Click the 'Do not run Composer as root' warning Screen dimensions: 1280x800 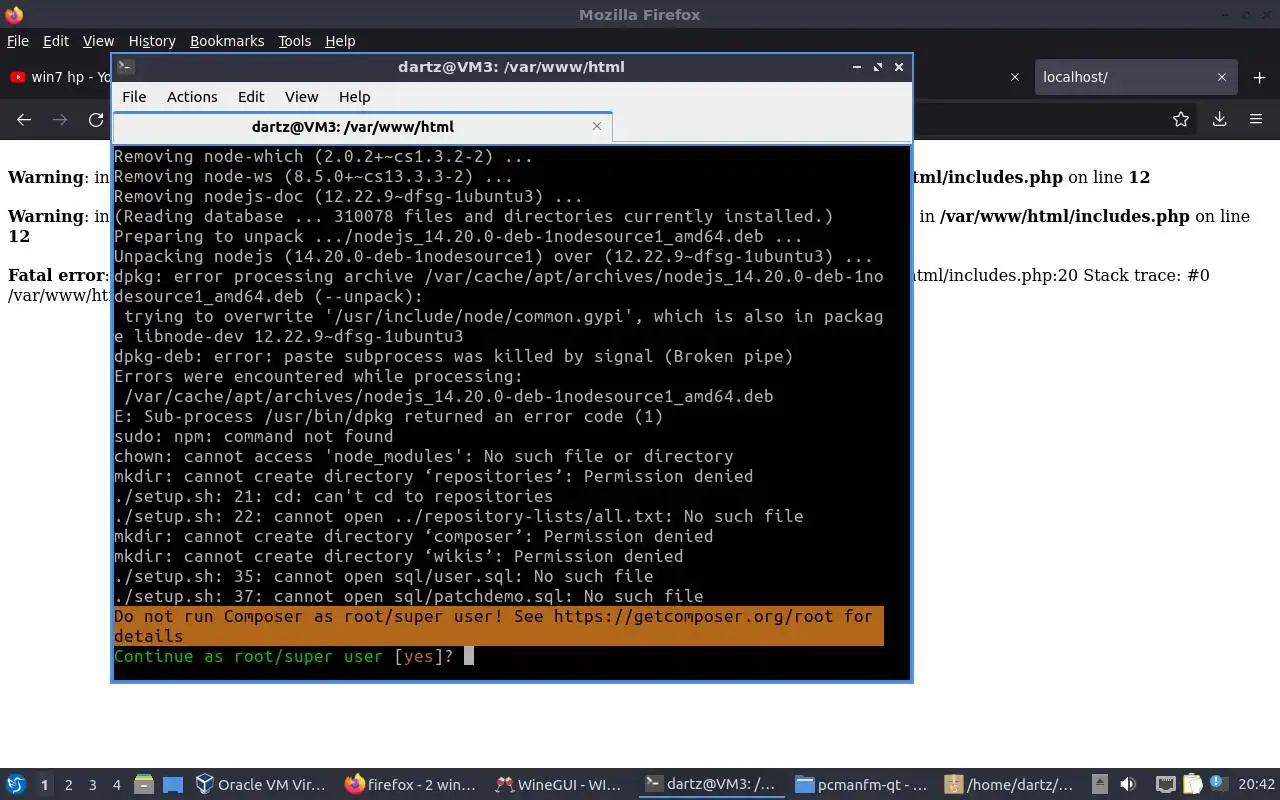click(498, 626)
